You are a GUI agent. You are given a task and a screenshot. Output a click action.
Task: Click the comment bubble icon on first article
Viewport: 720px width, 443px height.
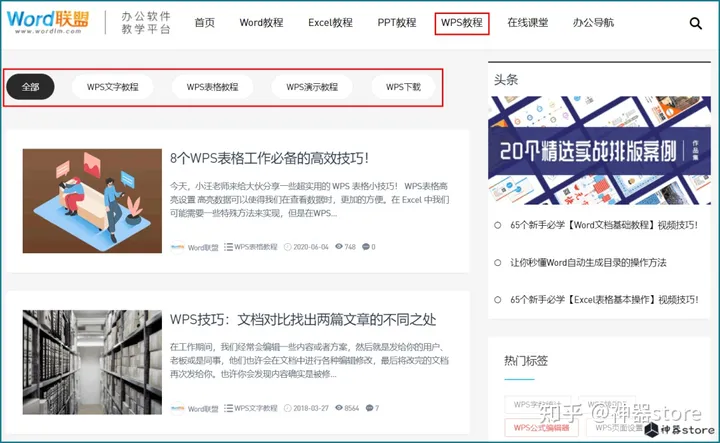(x=365, y=246)
